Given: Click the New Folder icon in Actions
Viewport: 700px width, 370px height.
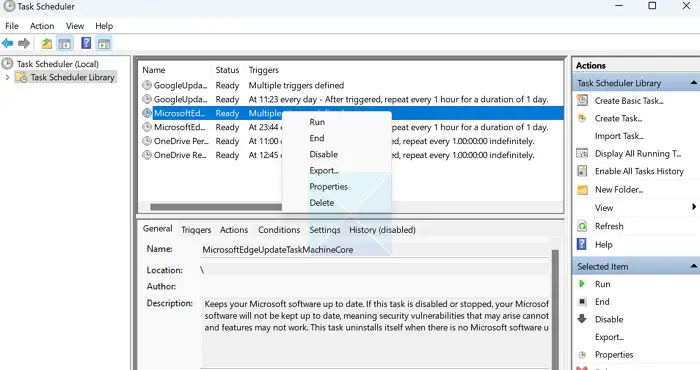Looking at the screenshot, I should (582, 190).
